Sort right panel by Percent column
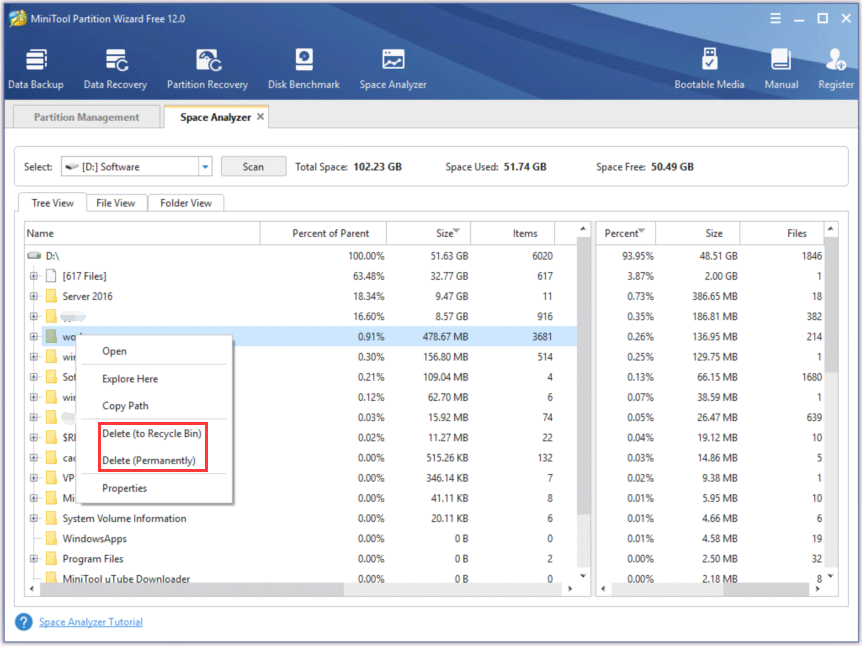 click(626, 233)
